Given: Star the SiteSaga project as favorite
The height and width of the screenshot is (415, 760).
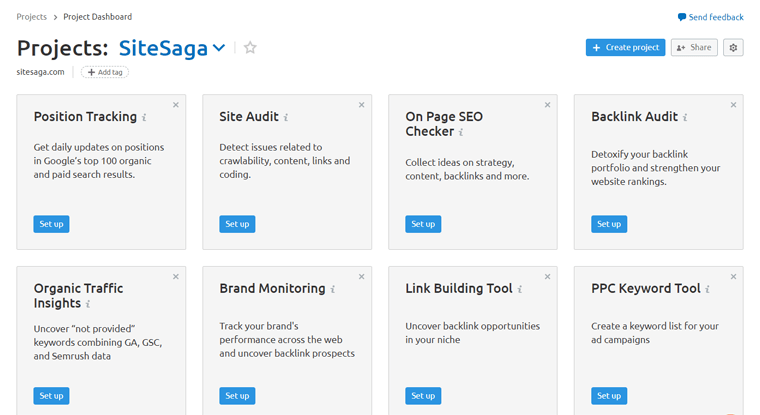Looking at the screenshot, I should point(250,48).
